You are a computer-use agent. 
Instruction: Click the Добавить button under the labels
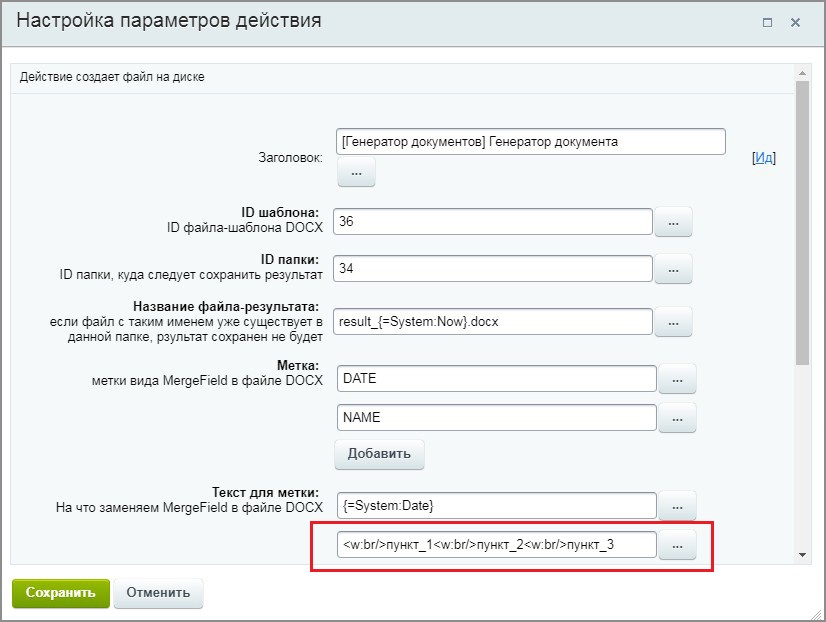[379, 453]
